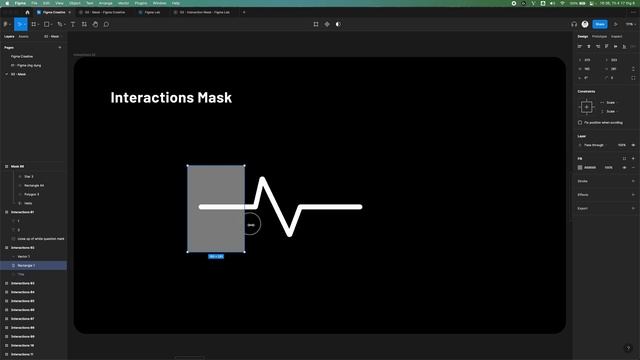Click the headphones audio icon
The image size is (640, 360).
(574, 24)
